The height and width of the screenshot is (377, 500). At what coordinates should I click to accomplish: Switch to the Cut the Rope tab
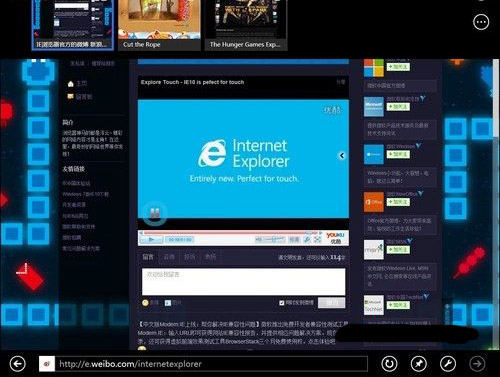[x=159, y=25]
